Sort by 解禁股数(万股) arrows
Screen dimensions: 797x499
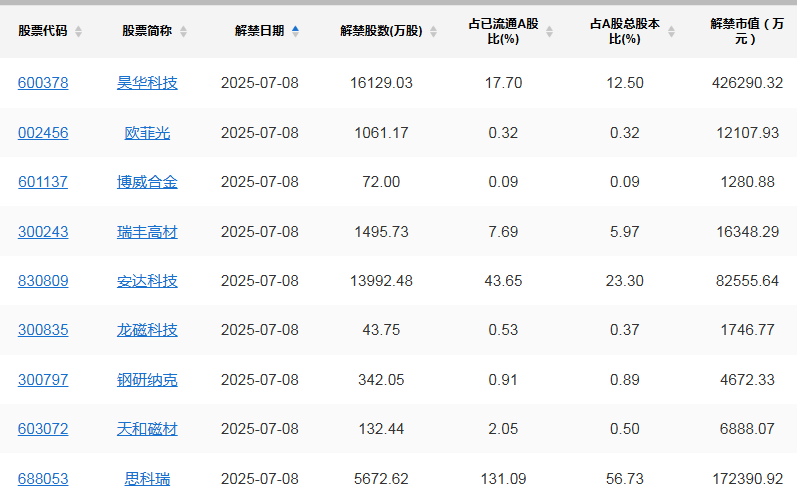[x=434, y=32]
